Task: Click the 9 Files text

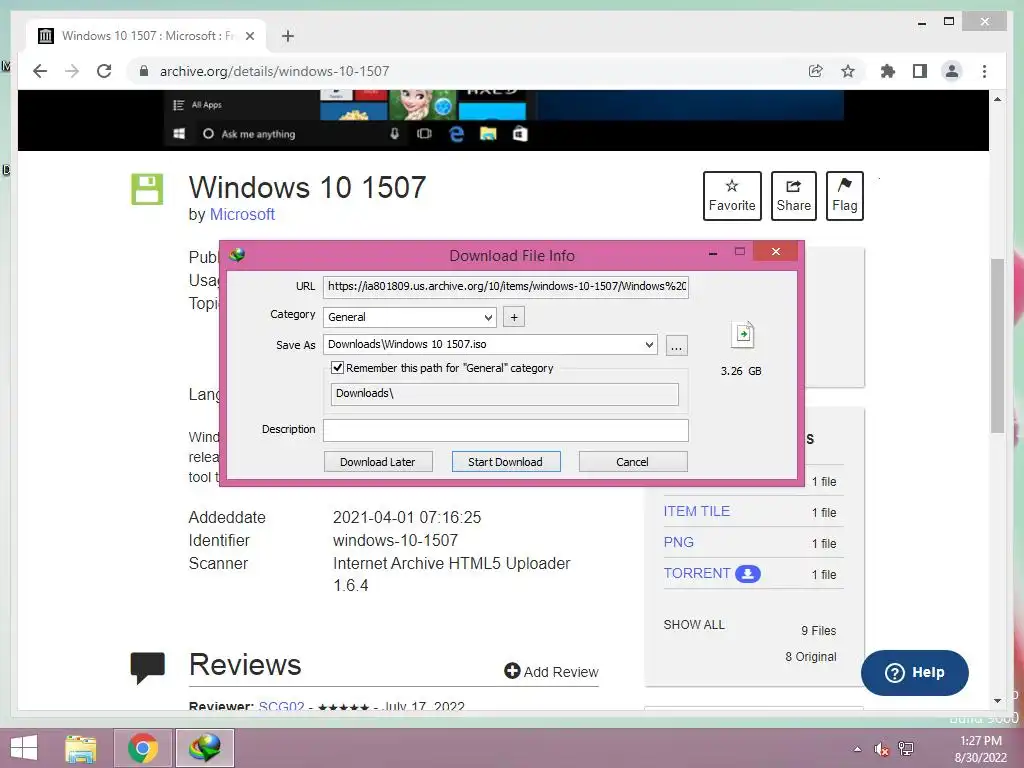Action: (x=818, y=631)
